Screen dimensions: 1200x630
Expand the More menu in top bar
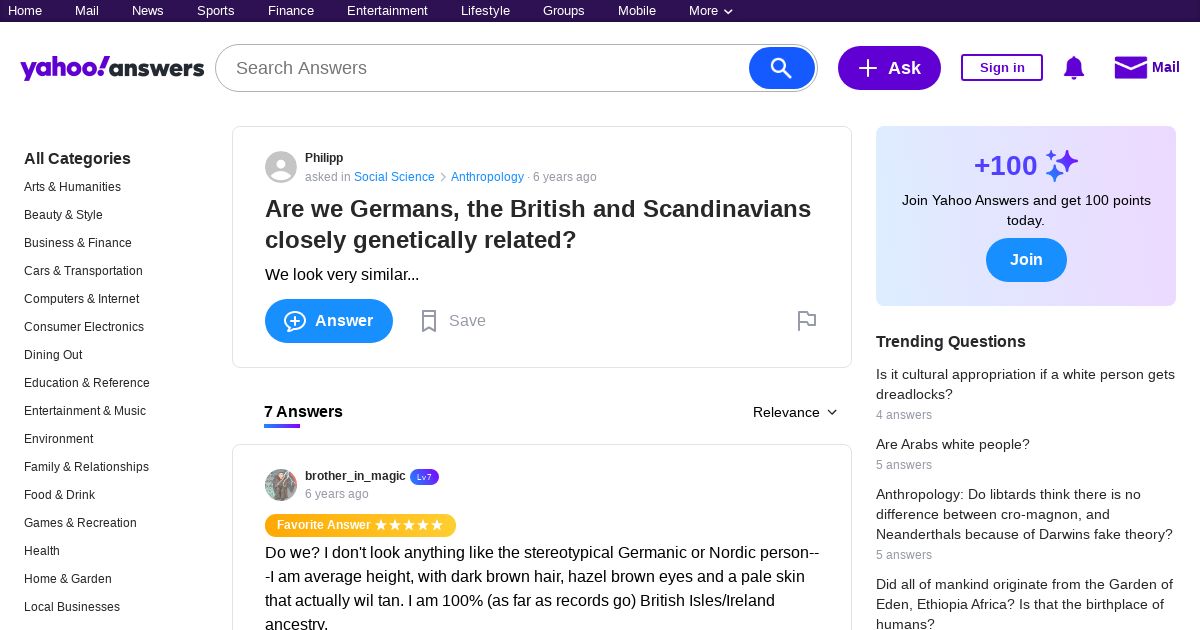tap(711, 11)
